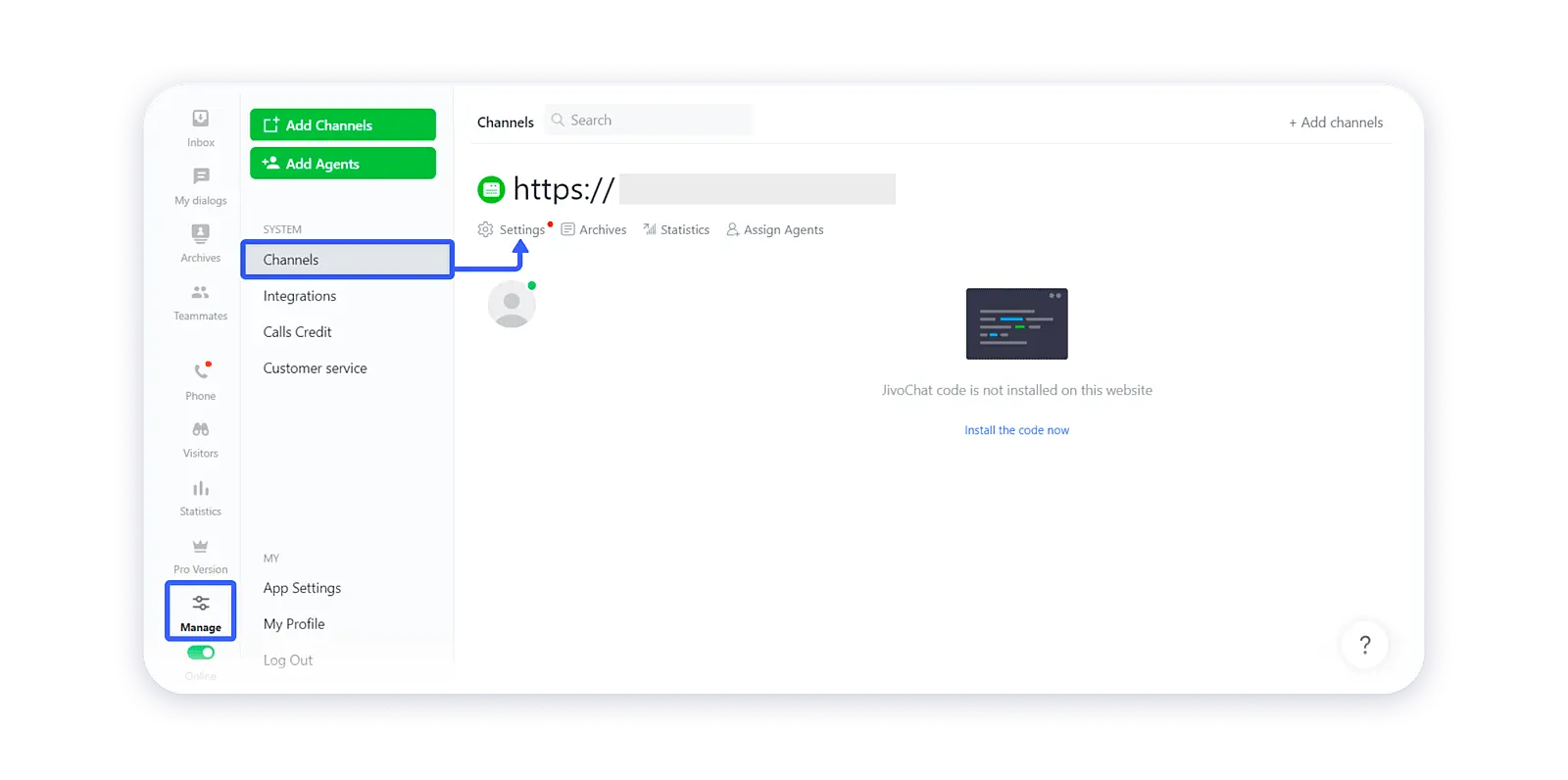This screenshot has height=780, width=1568.
Task: Open channel Settings with gear icon
Action: tap(512, 229)
